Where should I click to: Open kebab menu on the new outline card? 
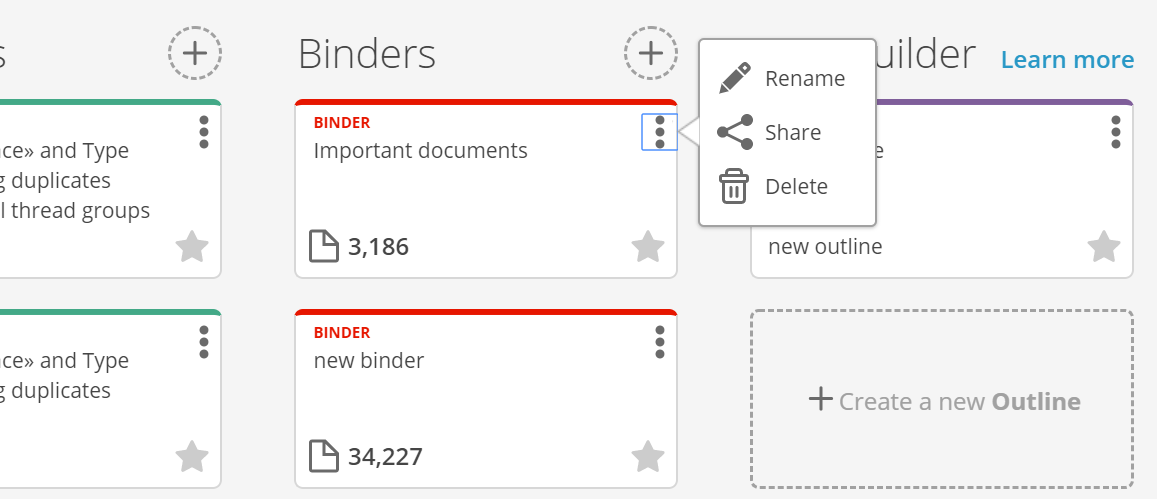[1116, 132]
